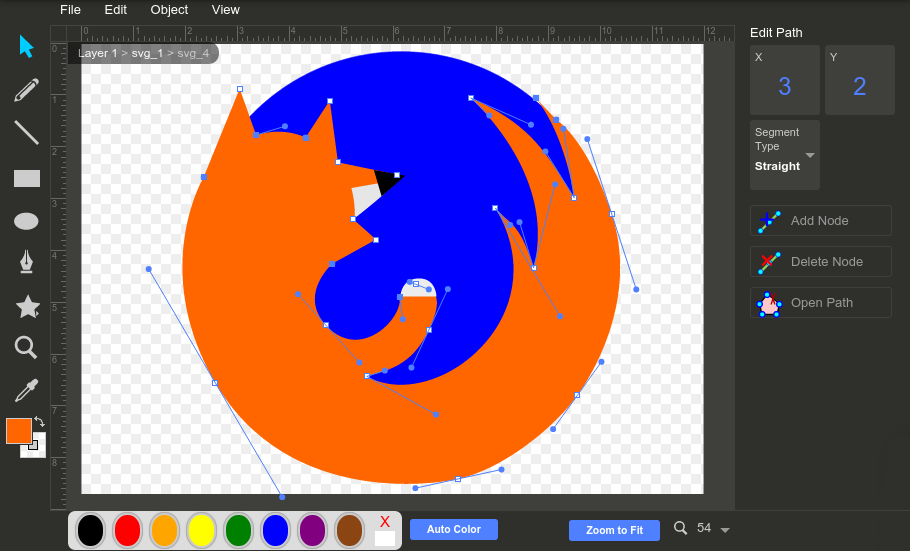Swap fill and stroke colors
The image size is (910, 551).
pyautogui.click(x=39, y=421)
